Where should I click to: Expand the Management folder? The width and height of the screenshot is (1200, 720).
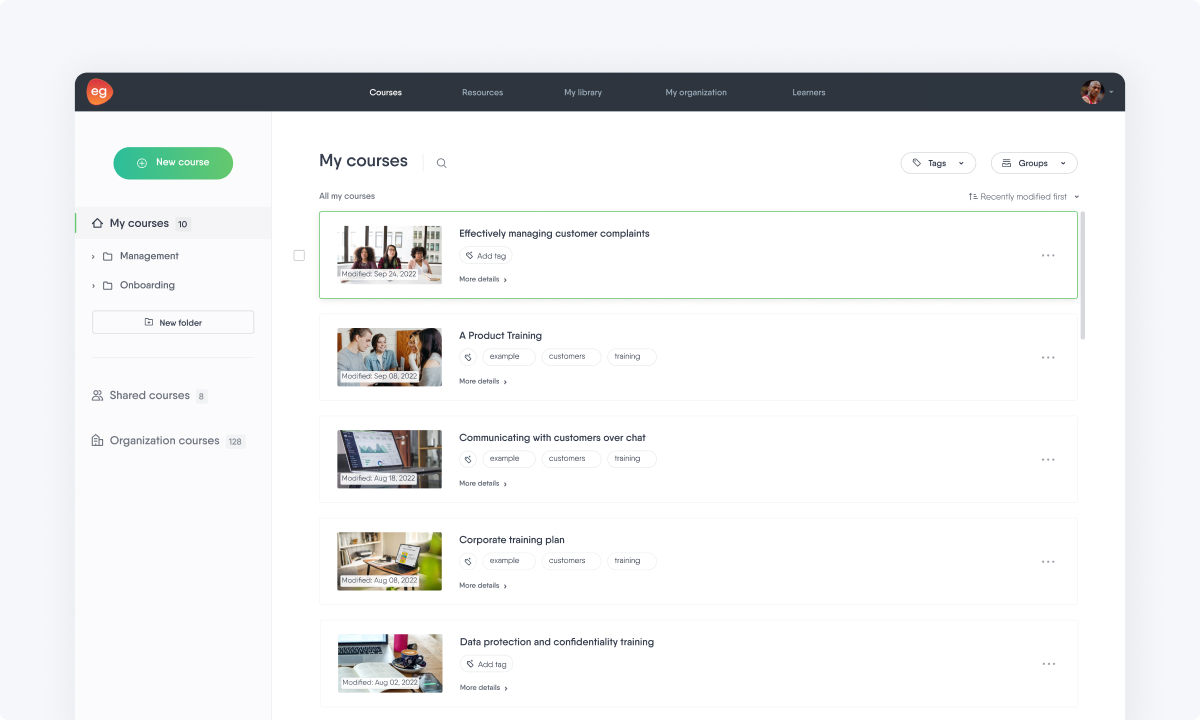[x=95, y=256]
